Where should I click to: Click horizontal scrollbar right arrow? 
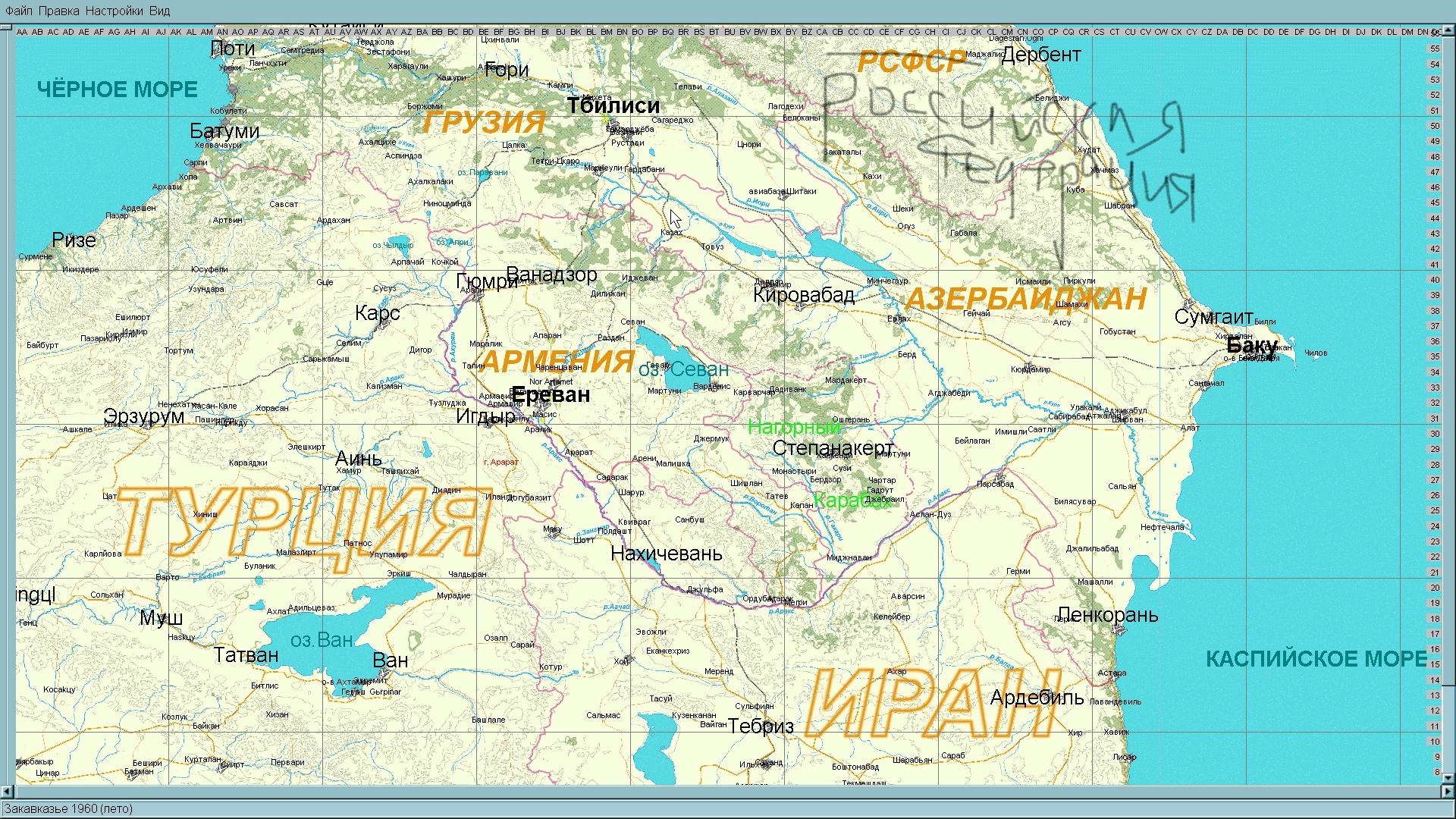click(x=1448, y=792)
